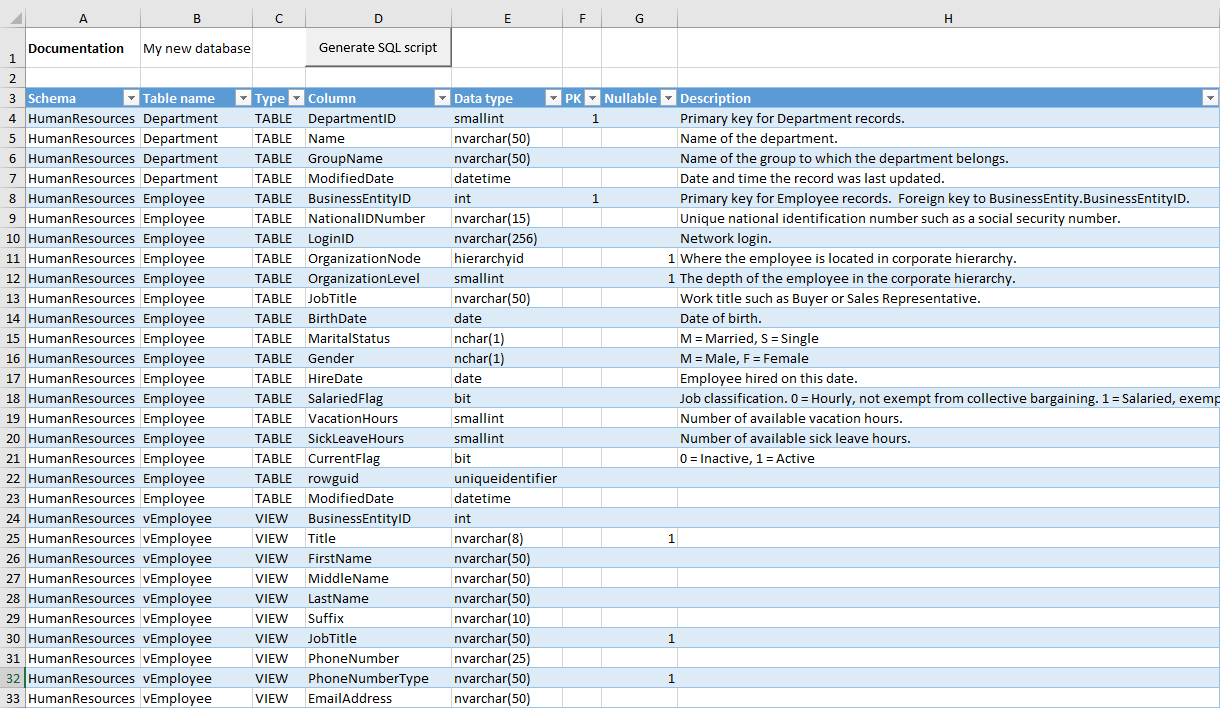Select row 32 using its row number

12,678
